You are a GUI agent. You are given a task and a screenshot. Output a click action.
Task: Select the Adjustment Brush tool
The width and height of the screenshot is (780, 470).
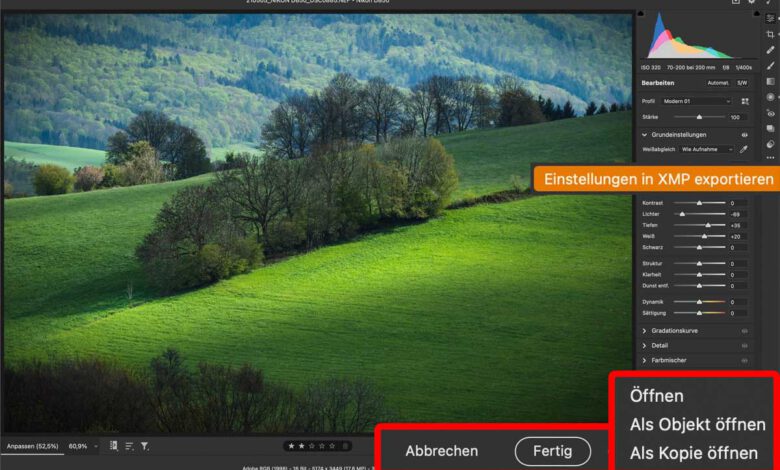[x=771, y=66]
